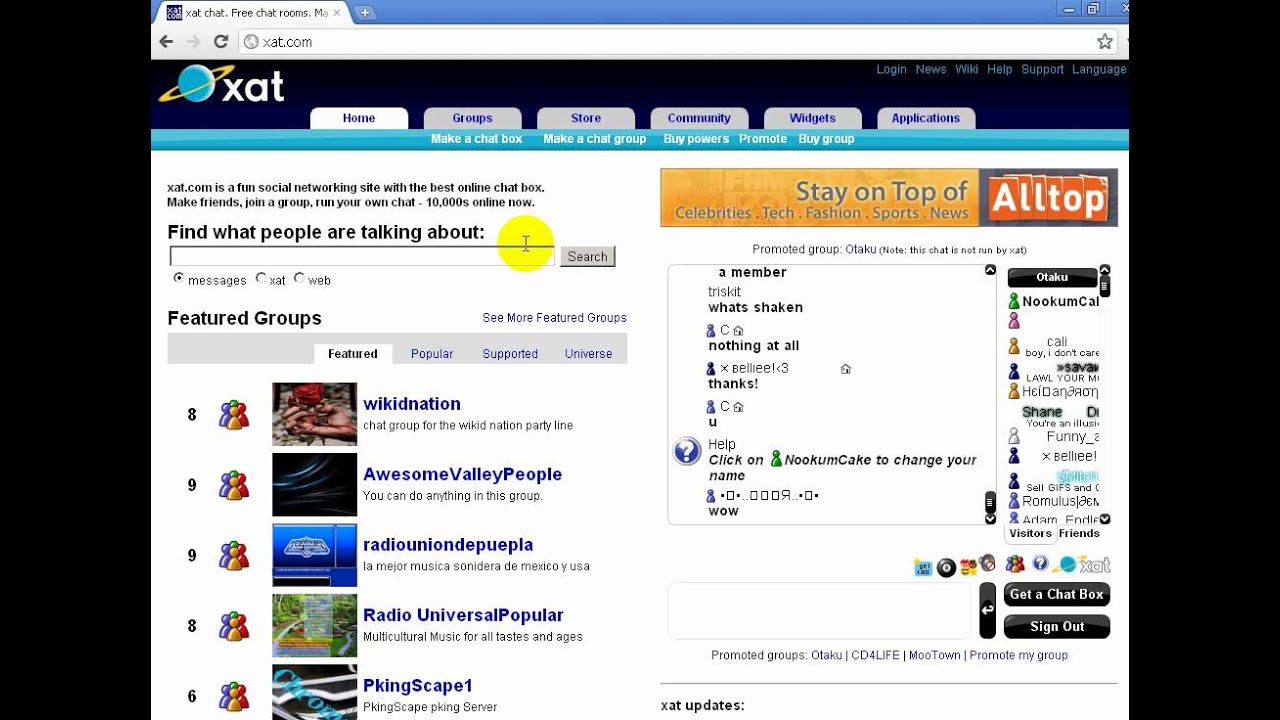Click the members icon beside radiouniondepuepla
The image size is (1280, 720).
tap(234, 555)
